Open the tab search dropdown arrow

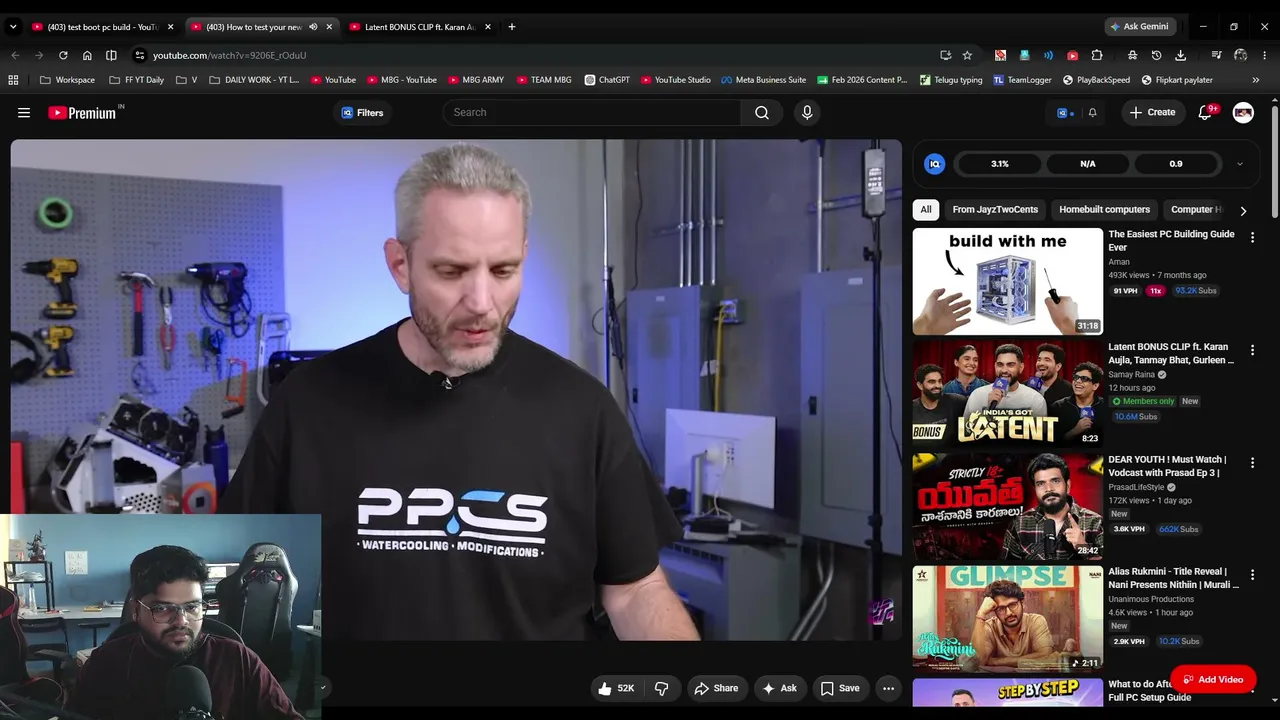13,27
